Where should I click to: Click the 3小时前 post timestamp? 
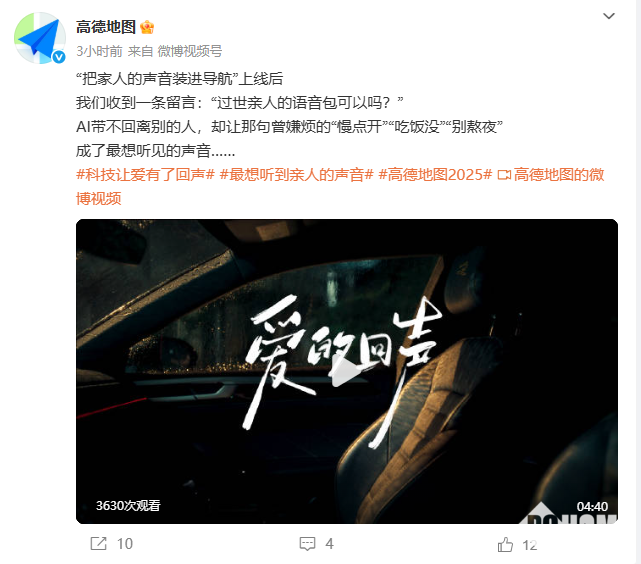pos(99,51)
